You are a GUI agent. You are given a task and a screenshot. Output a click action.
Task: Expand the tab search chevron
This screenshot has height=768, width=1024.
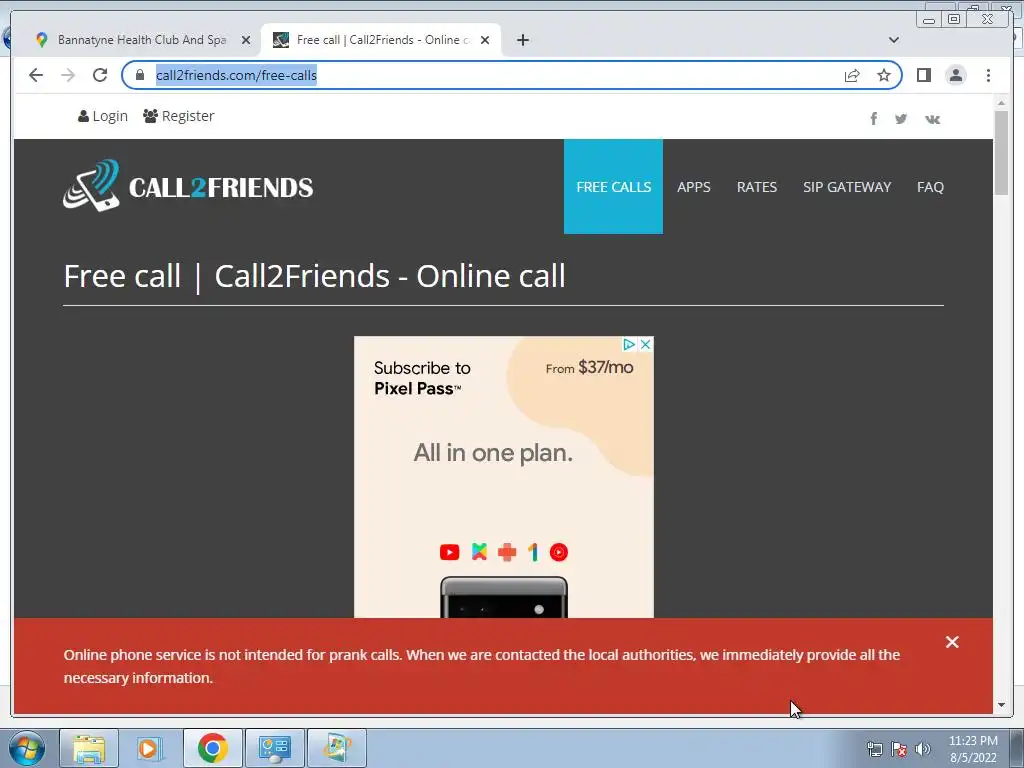coord(893,40)
